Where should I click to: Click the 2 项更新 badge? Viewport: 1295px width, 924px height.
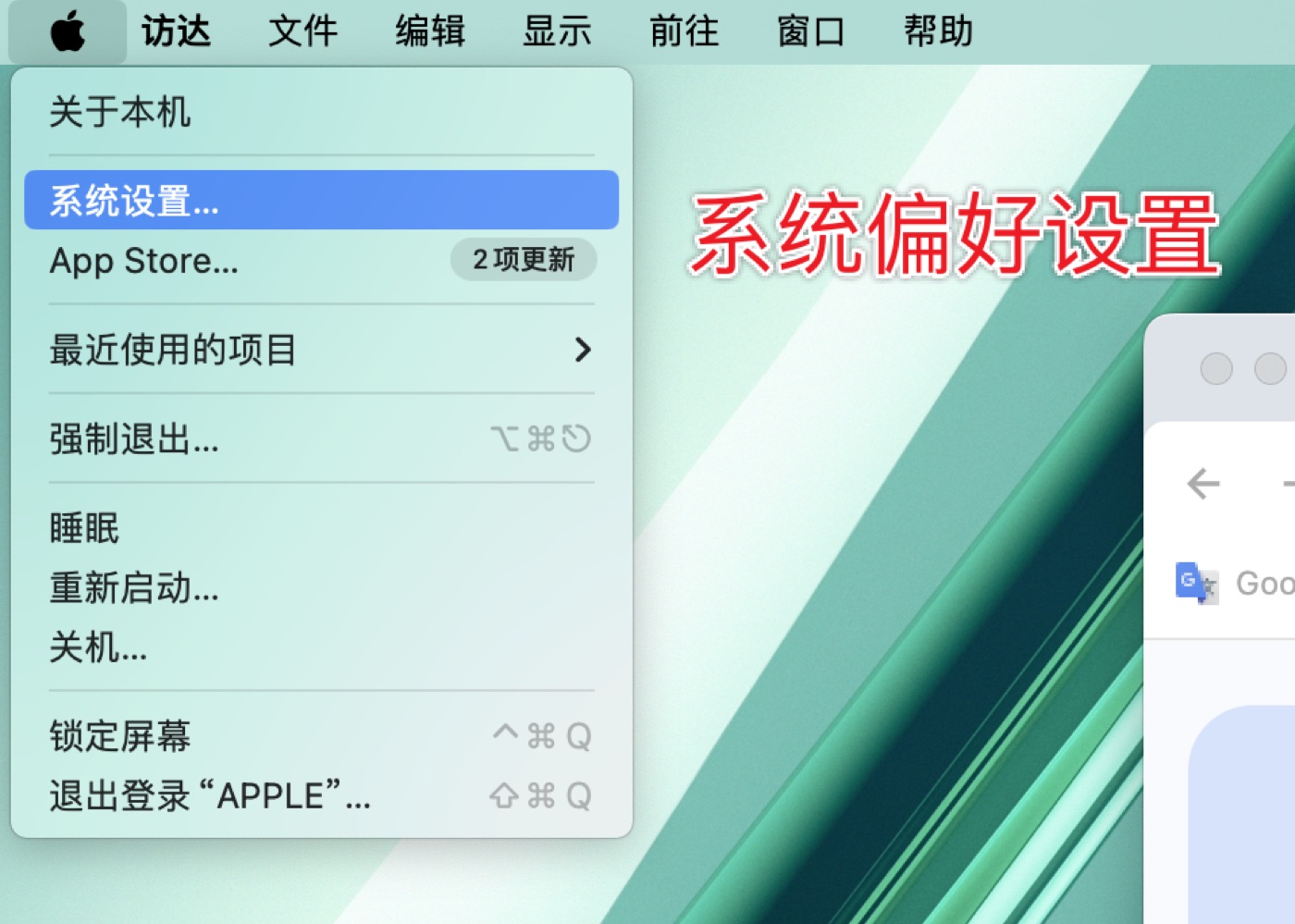point(524,260)
